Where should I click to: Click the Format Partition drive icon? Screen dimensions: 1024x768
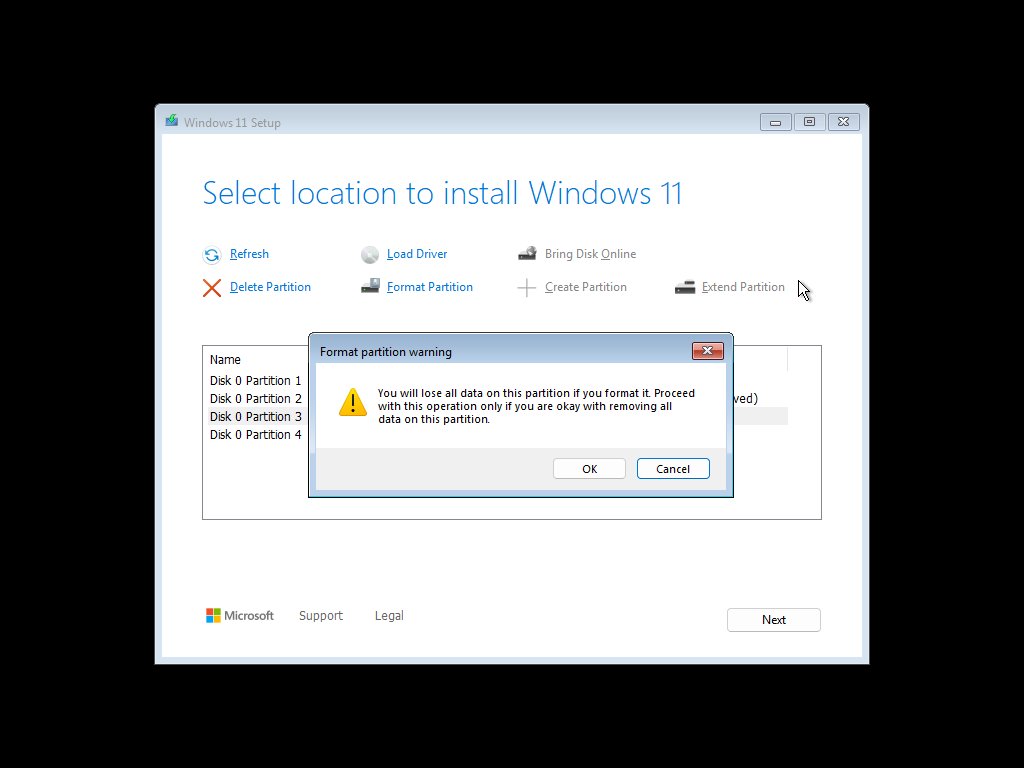370,286
